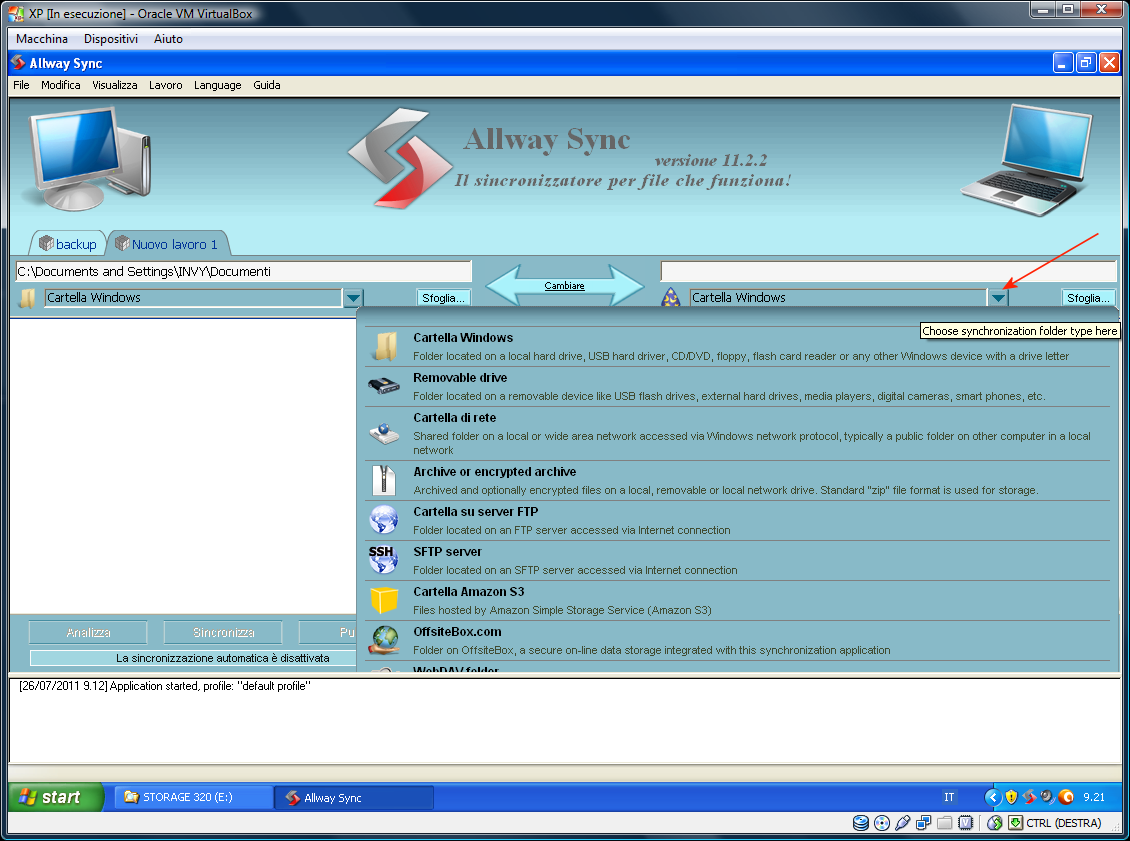Click the "Application started" log entry
Viewport: 1130px width, 841px height.
[x=165, y=686]
